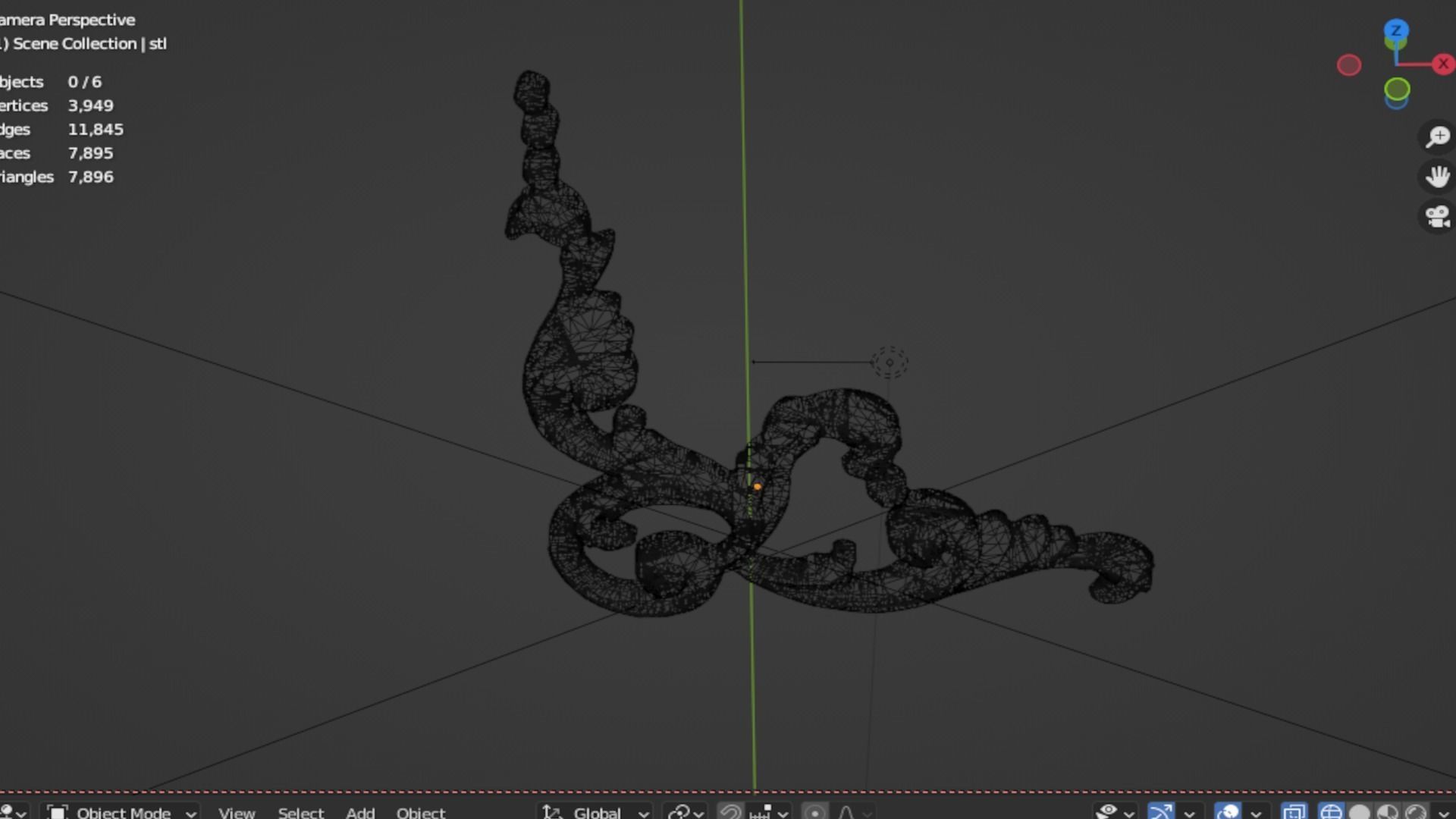Toggle the camera view icon
Screen dimensions: 1456x819
[x=1437, y=217]
